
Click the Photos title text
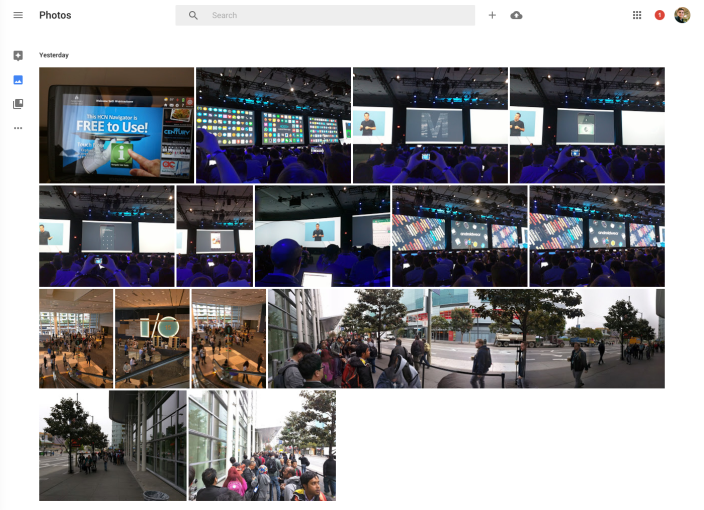click(x=55, y=16)
